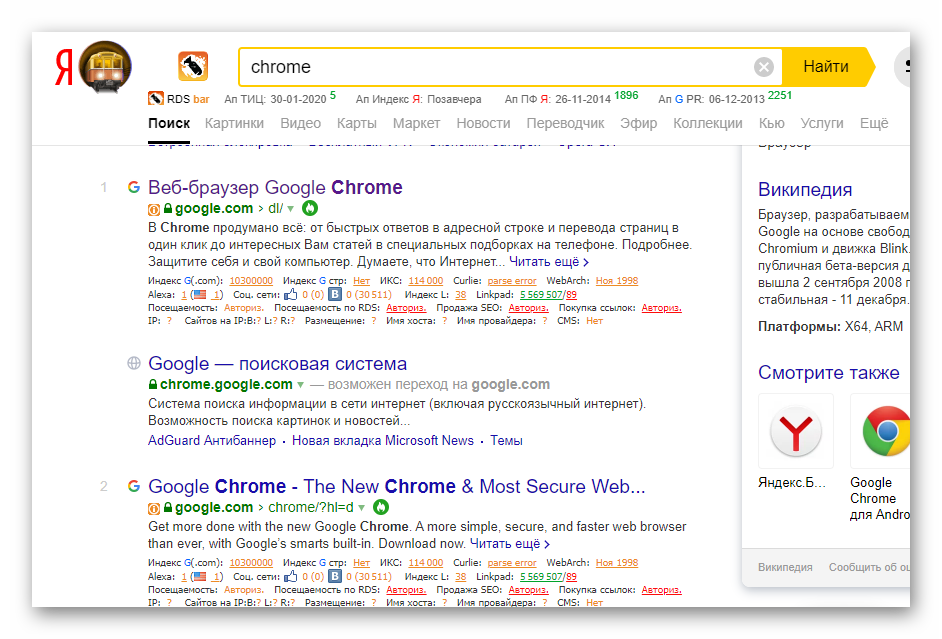Click the Yandex Я logo
This screenshot has width=942, height=639.
click(x=64, y=67)
